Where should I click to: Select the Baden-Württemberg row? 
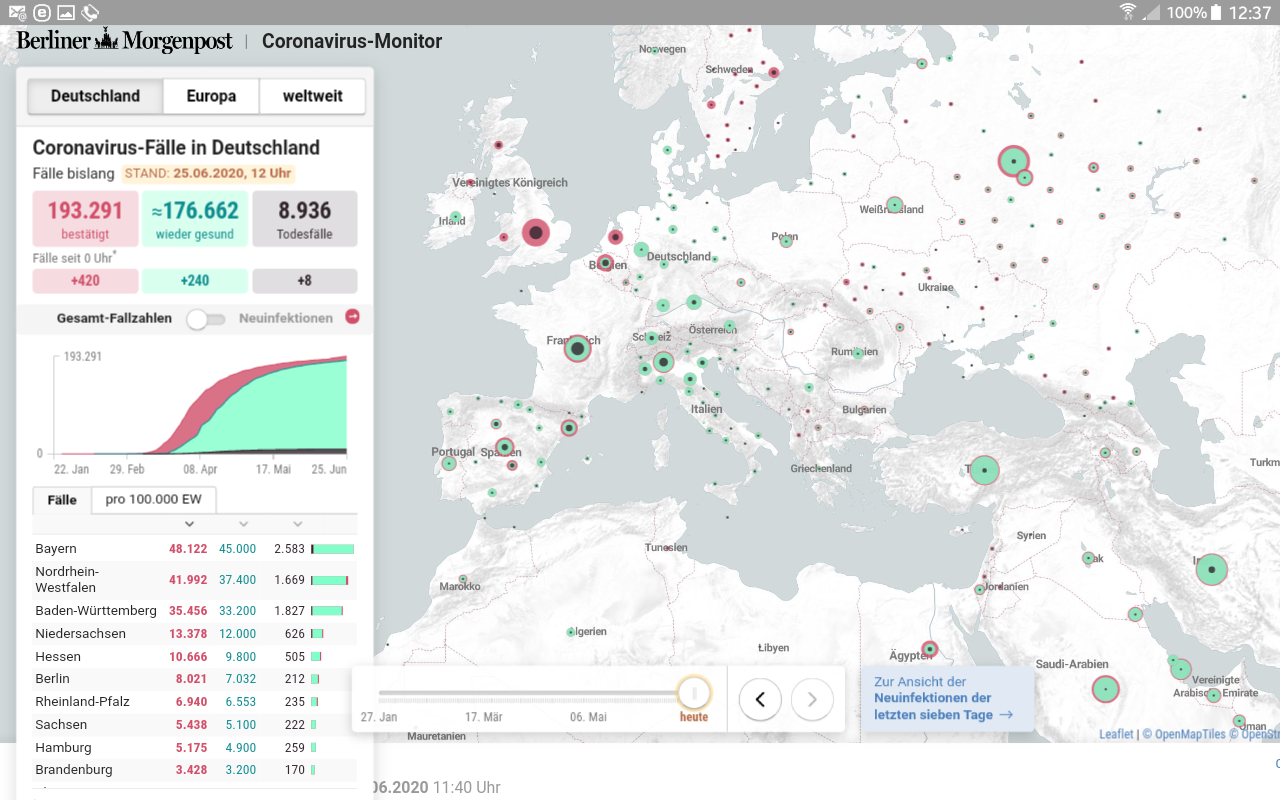click(195, 611)
